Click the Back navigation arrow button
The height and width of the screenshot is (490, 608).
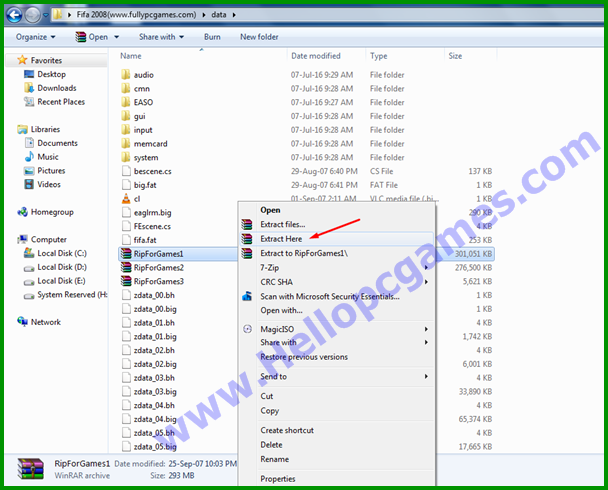(16, 15)
